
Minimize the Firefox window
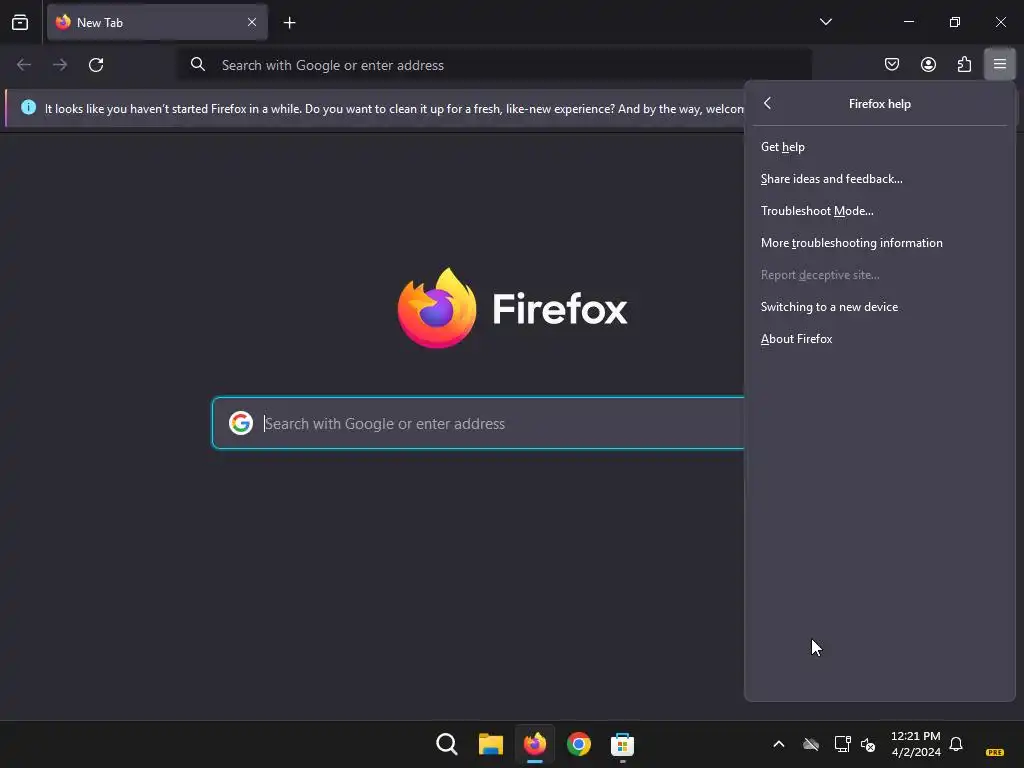point(908,22)
